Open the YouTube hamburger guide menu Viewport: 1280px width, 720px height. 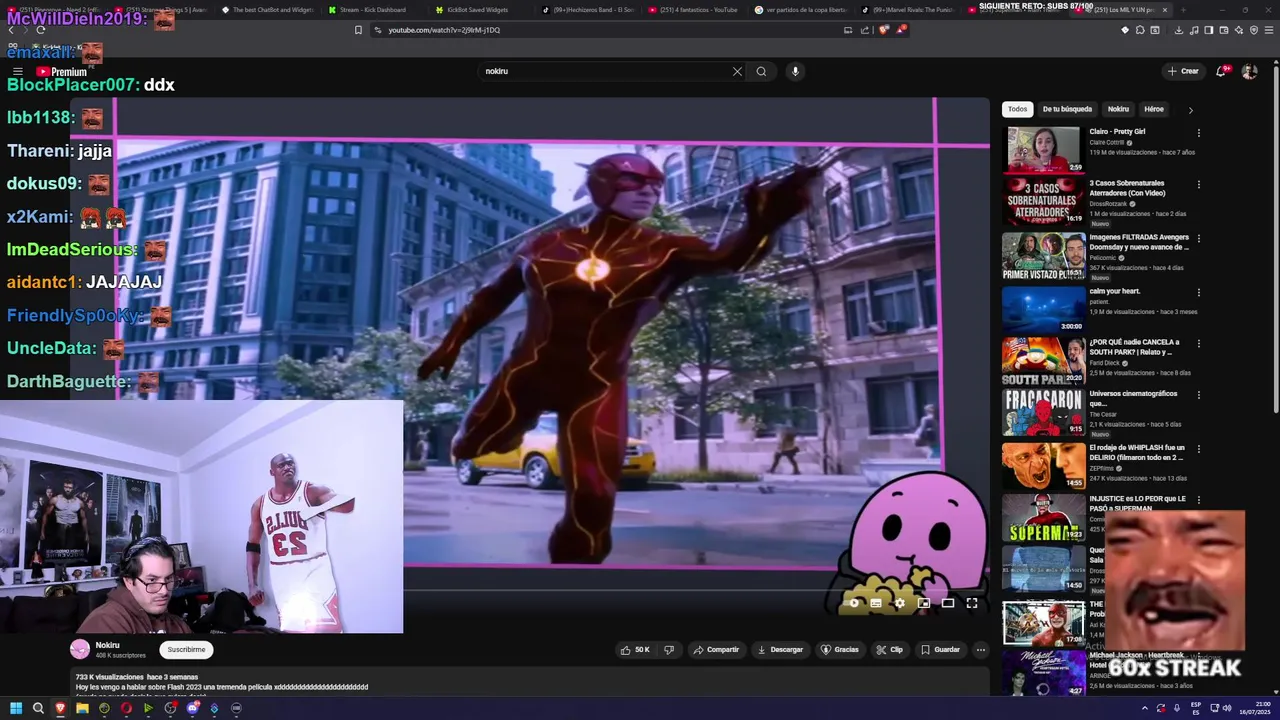17,72
